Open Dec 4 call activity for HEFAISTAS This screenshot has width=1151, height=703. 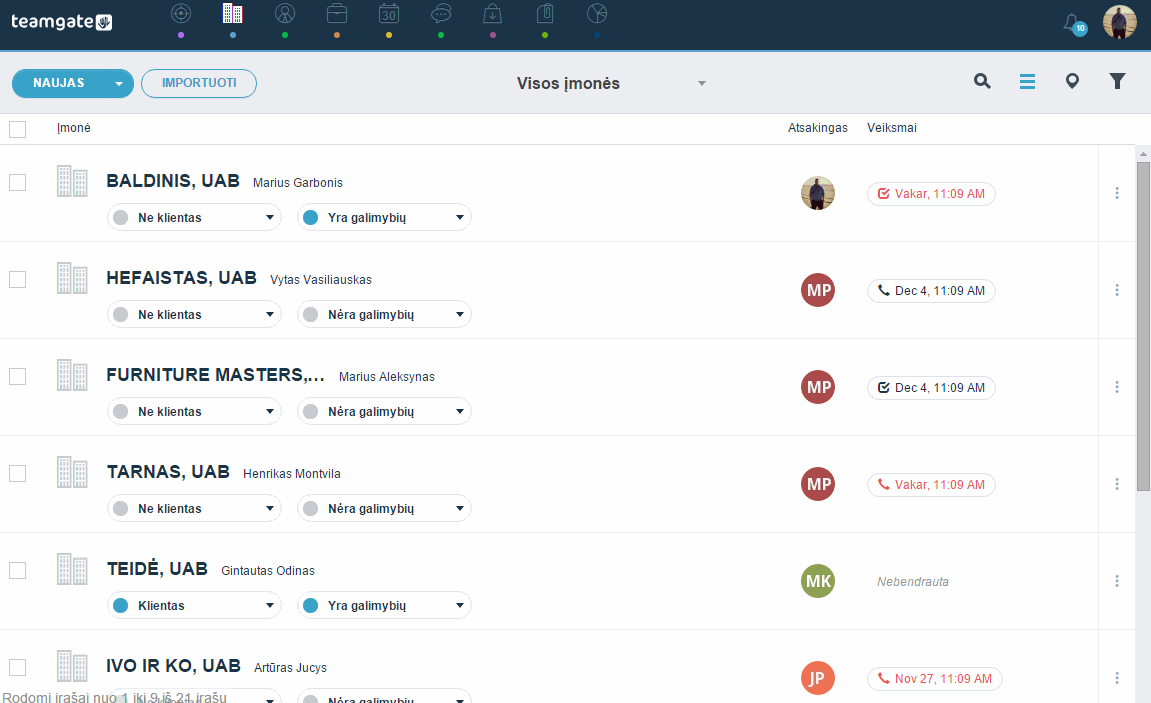(932, 291)
